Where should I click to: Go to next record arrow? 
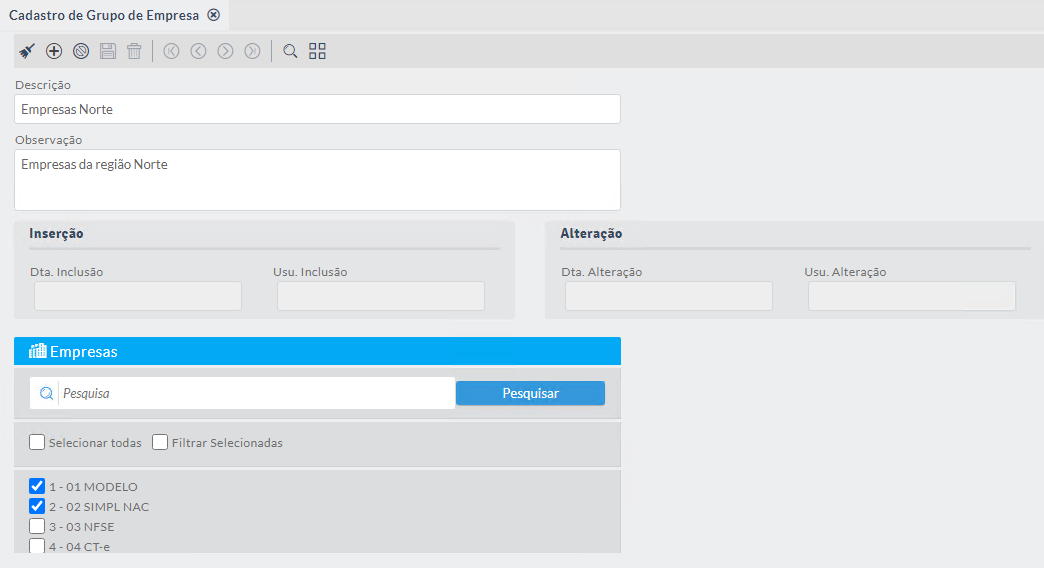pyautogui.click(x=226, y=51)
